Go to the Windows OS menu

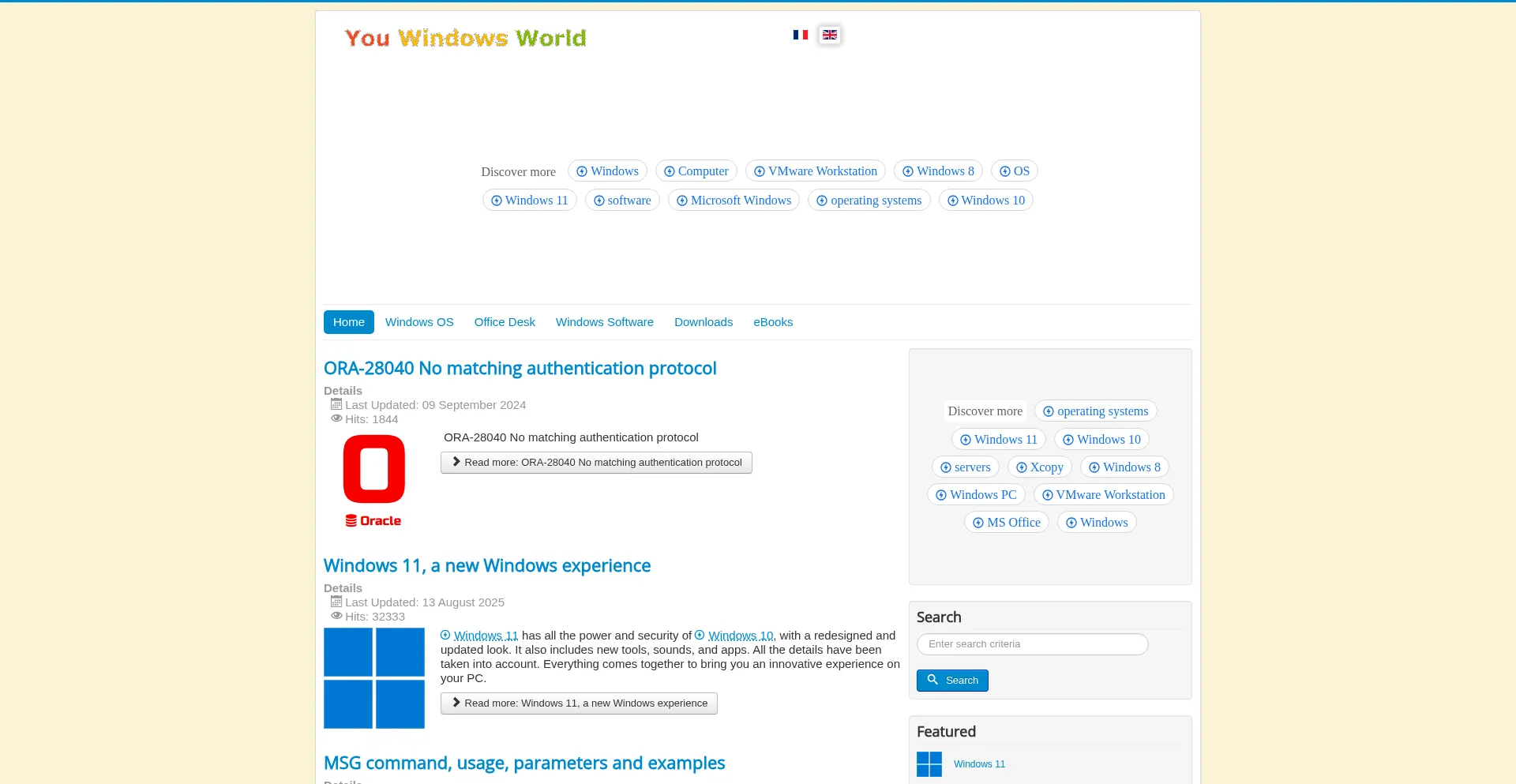coord(419,322)
